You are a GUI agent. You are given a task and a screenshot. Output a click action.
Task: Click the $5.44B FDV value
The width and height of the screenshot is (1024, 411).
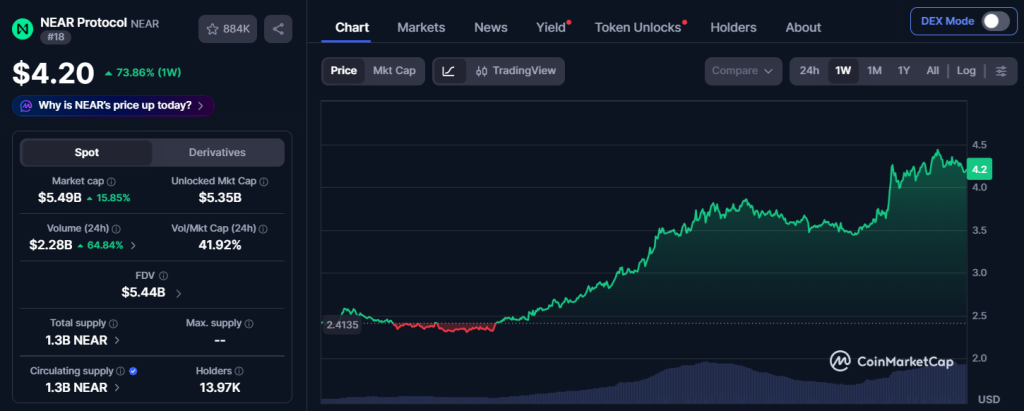[143, 292]
